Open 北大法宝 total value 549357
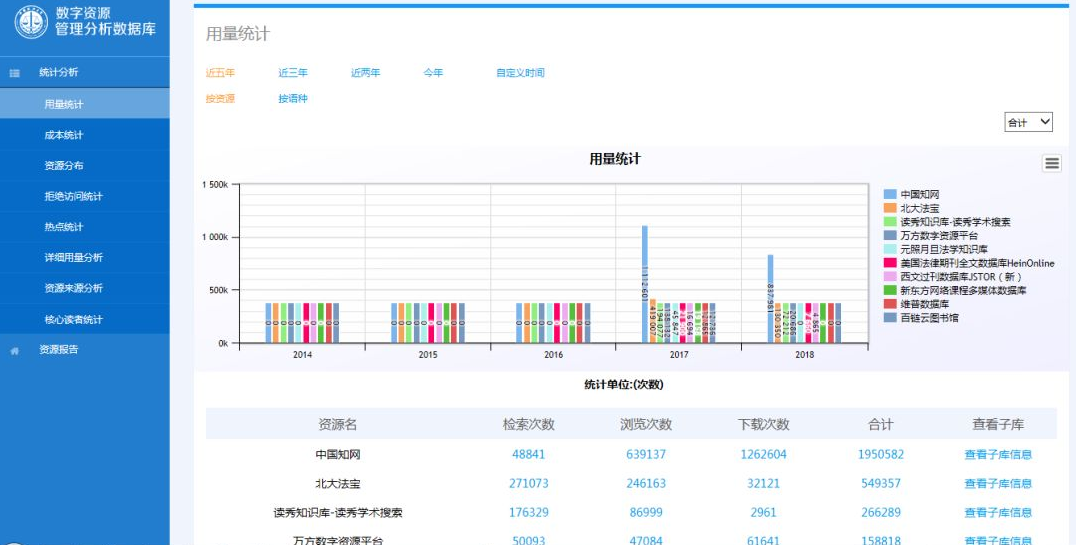The width and height of the screenshot is (1076, 545). (881, 483)
